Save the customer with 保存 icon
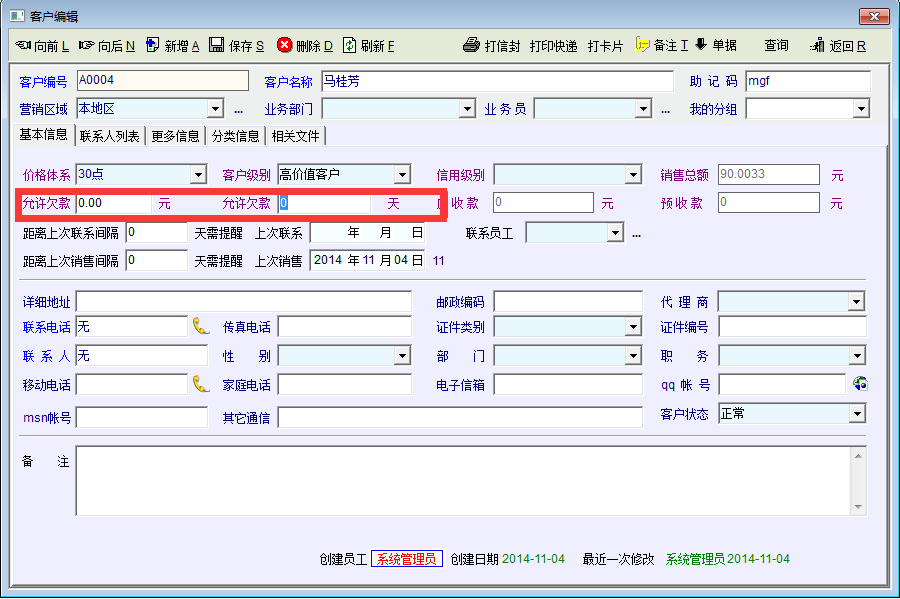 tap(216, 45)
